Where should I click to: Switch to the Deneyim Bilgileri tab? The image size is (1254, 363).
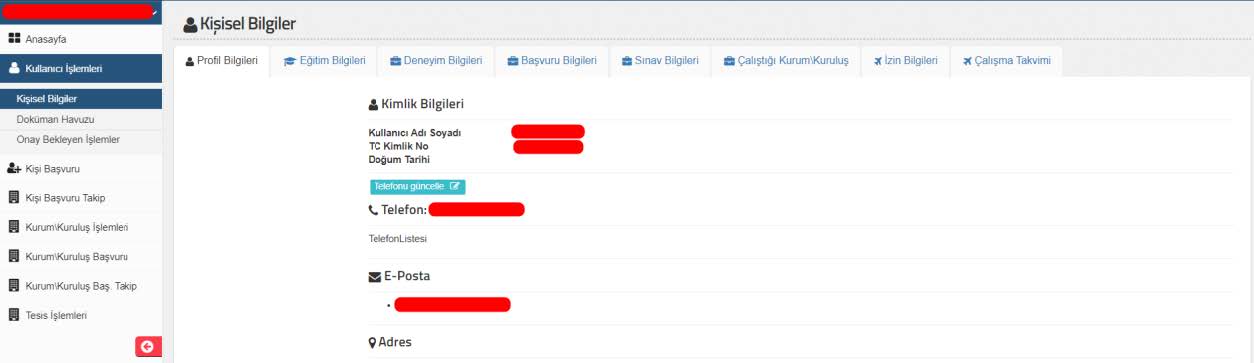tap(435, 61)
